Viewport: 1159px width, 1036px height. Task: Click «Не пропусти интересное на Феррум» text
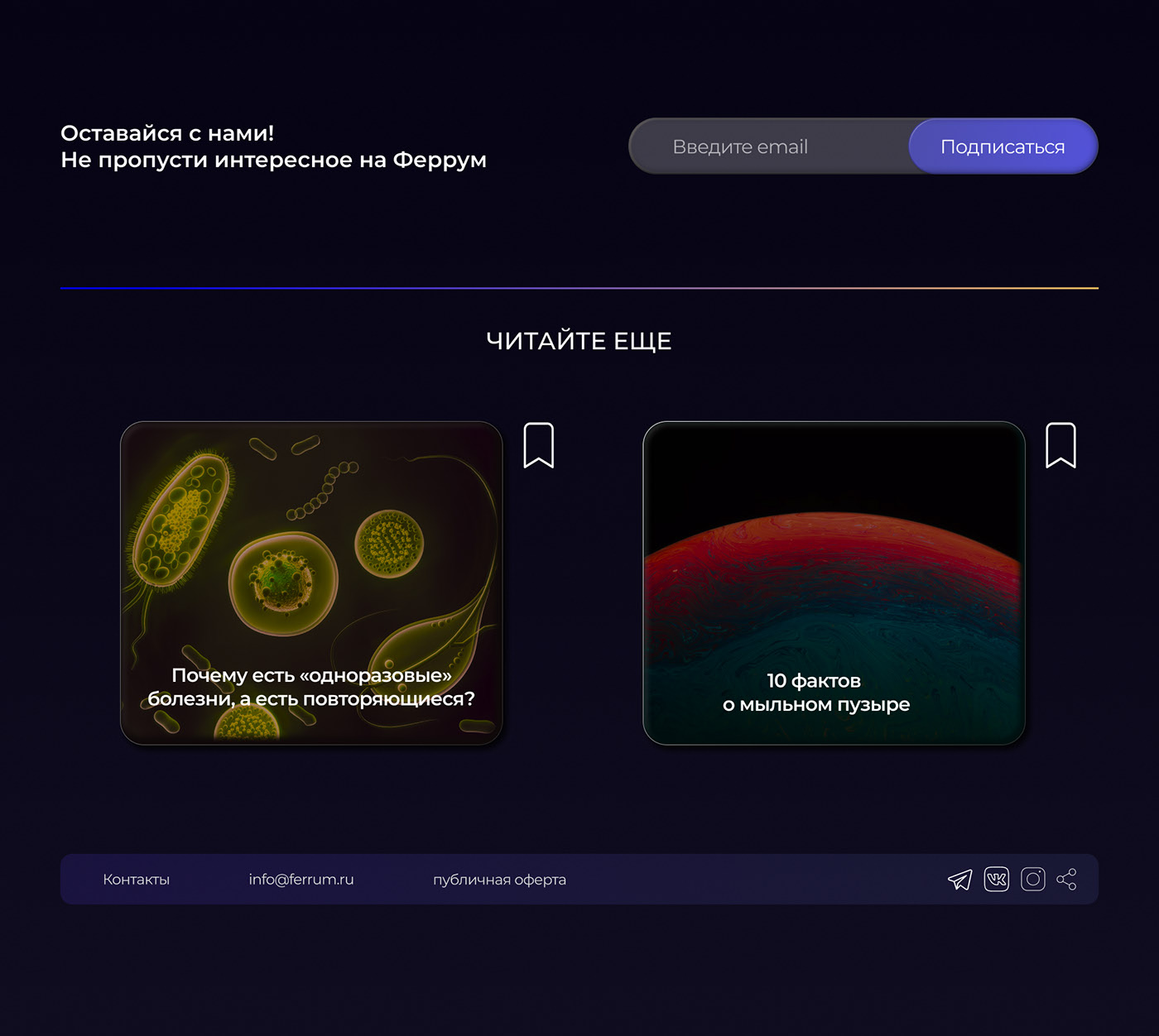tap(273, 160)
